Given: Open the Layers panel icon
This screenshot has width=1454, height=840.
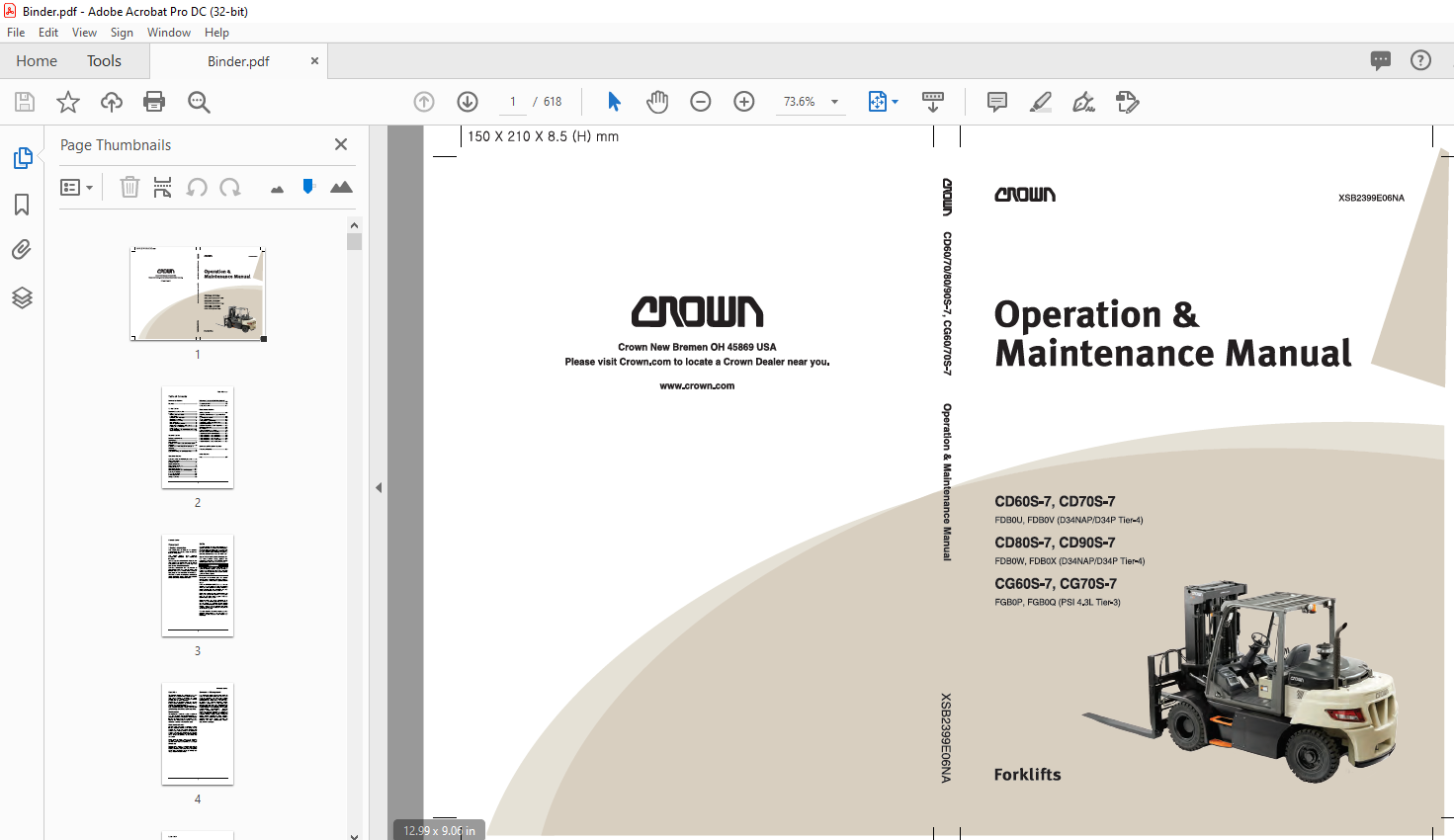Looking at the screenshot, I should click(x=22, y=297).
